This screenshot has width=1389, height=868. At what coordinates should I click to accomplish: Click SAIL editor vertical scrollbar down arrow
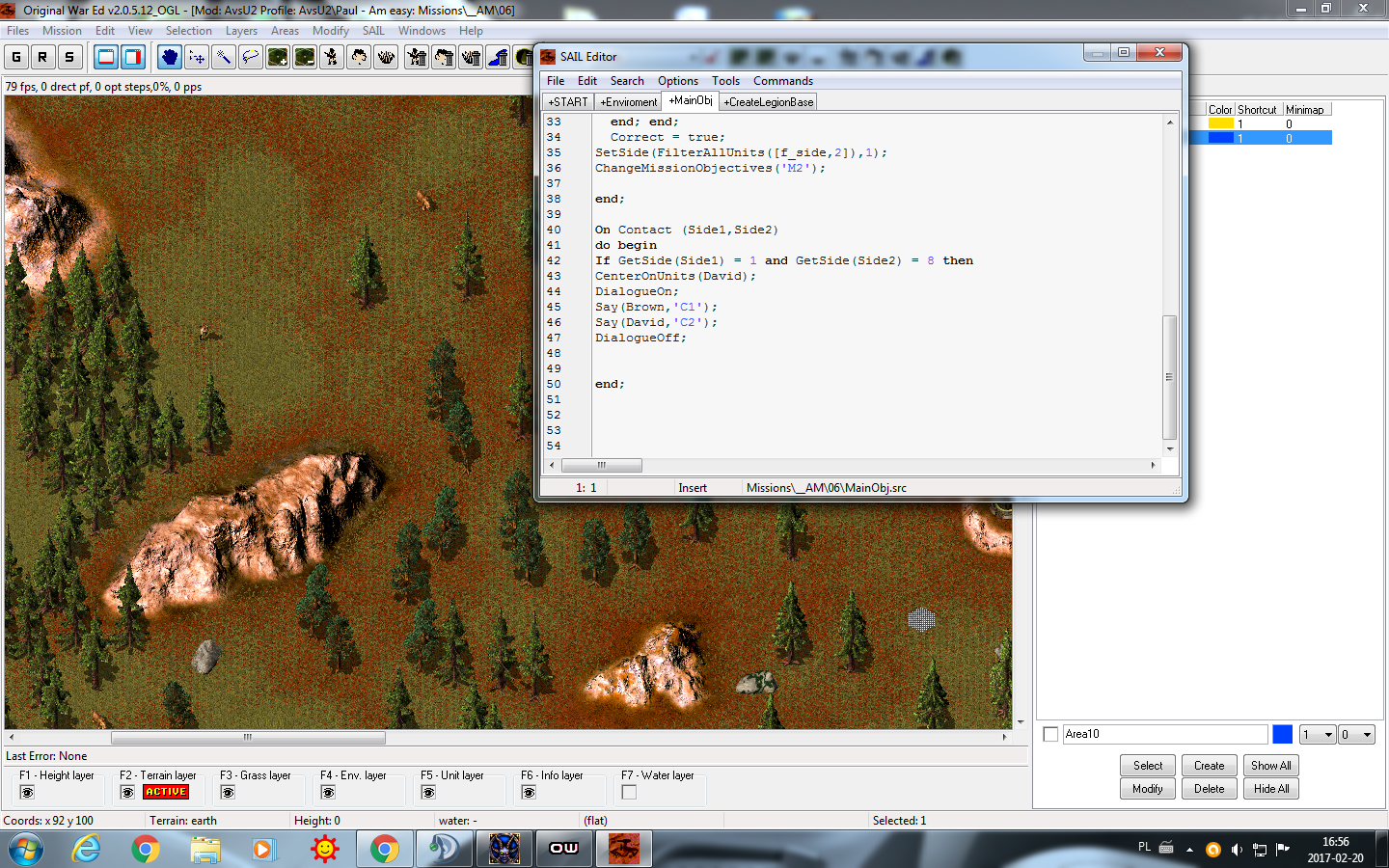coord(1170,448)
